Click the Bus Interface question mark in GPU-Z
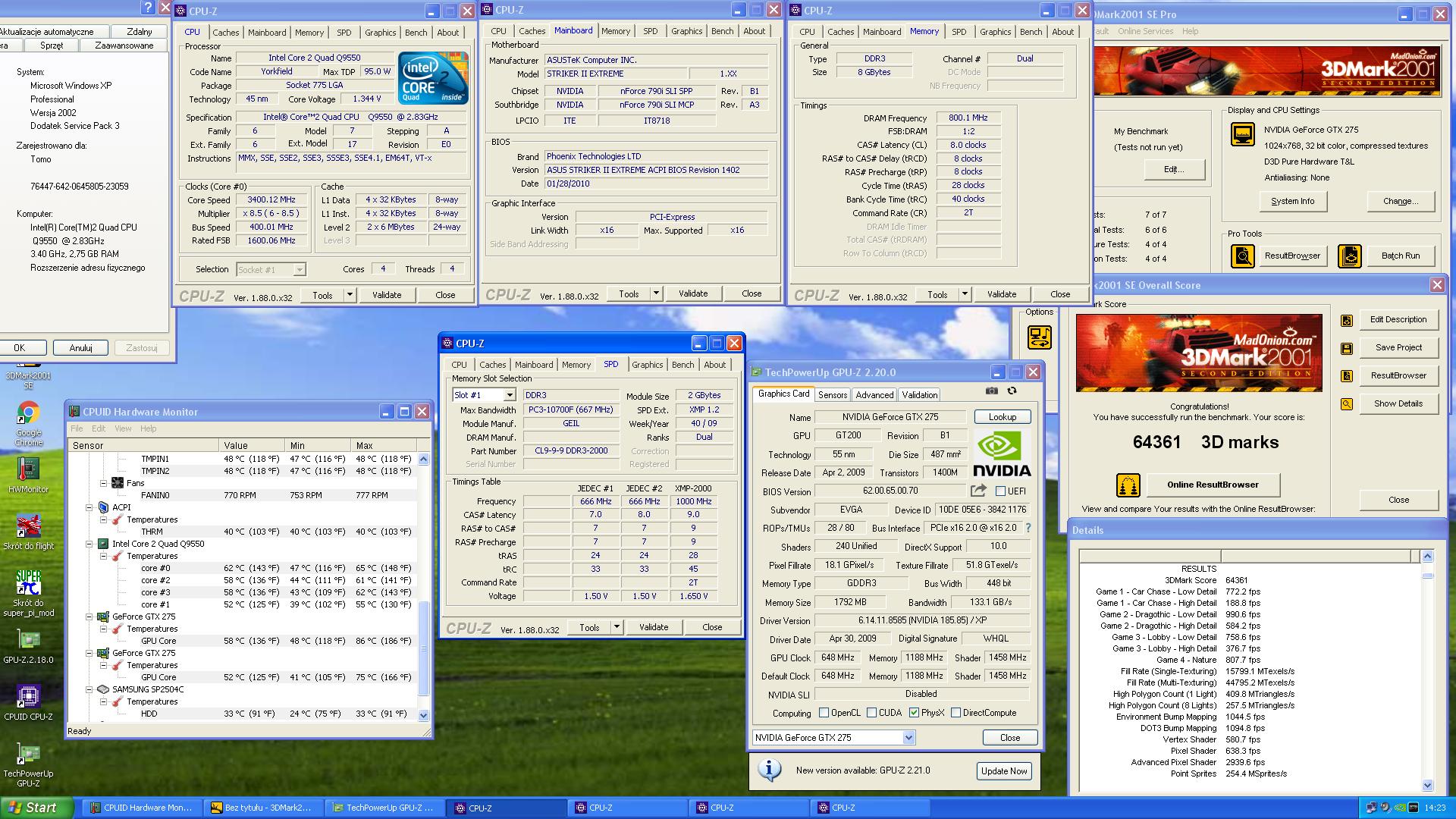This screenshot has height=819, width=1456. 1028,528
